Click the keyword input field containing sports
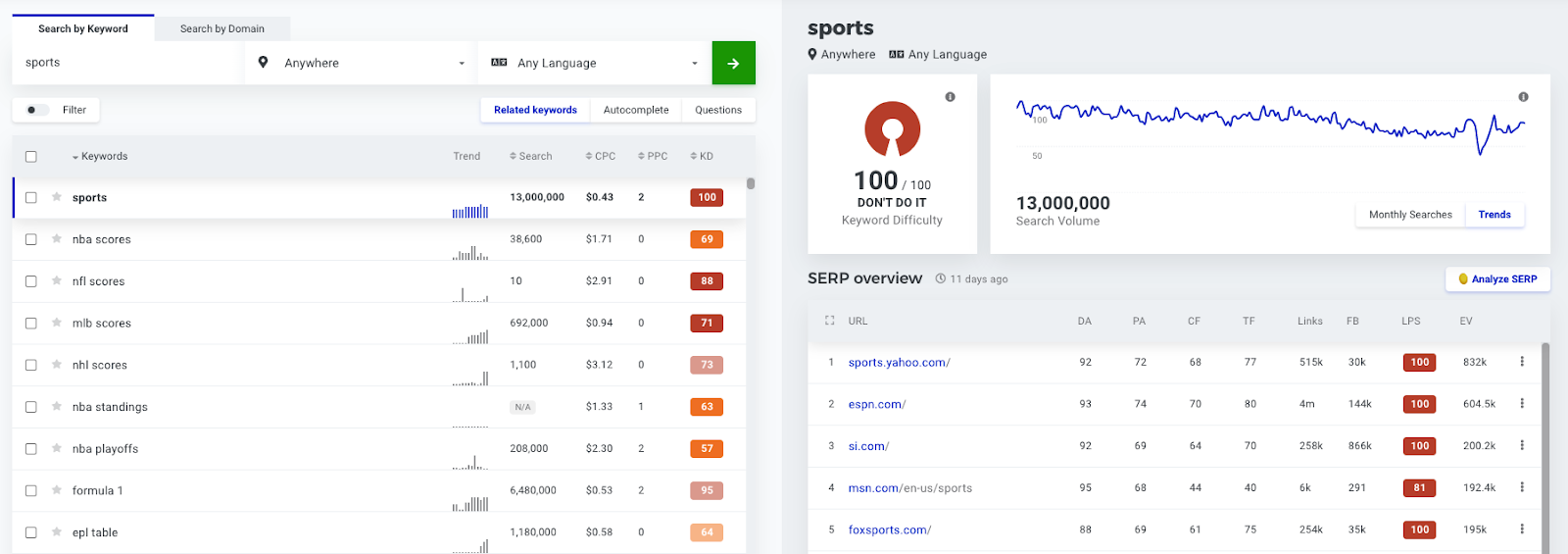Image resolution: width=1568 pixels, height=554 pixels. (x=127, y=63)
